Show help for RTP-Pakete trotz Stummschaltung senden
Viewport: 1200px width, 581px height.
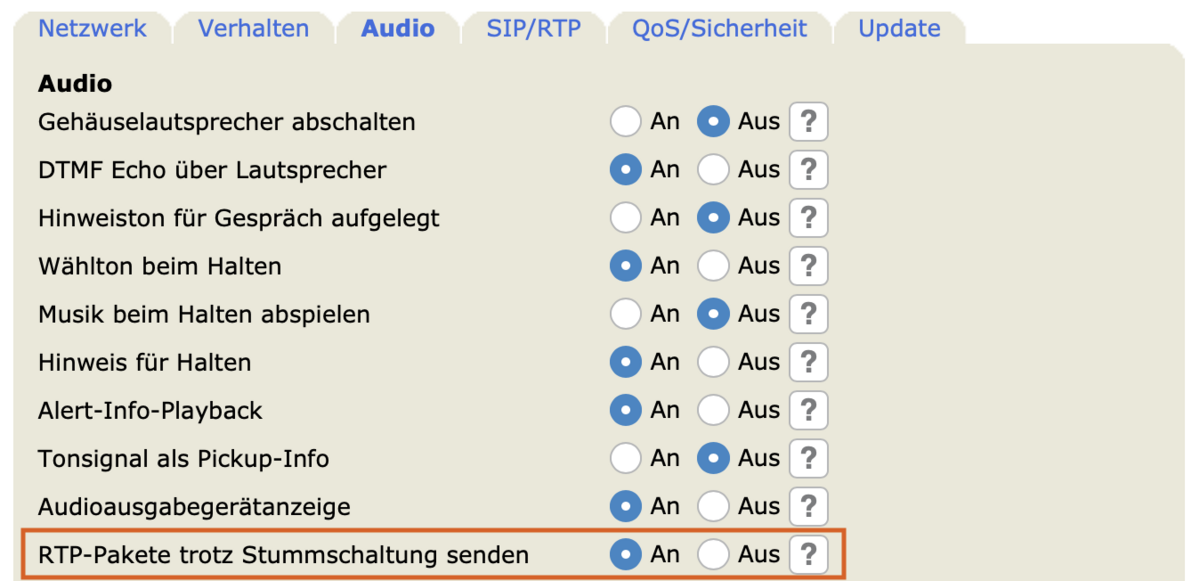point(808,554)
